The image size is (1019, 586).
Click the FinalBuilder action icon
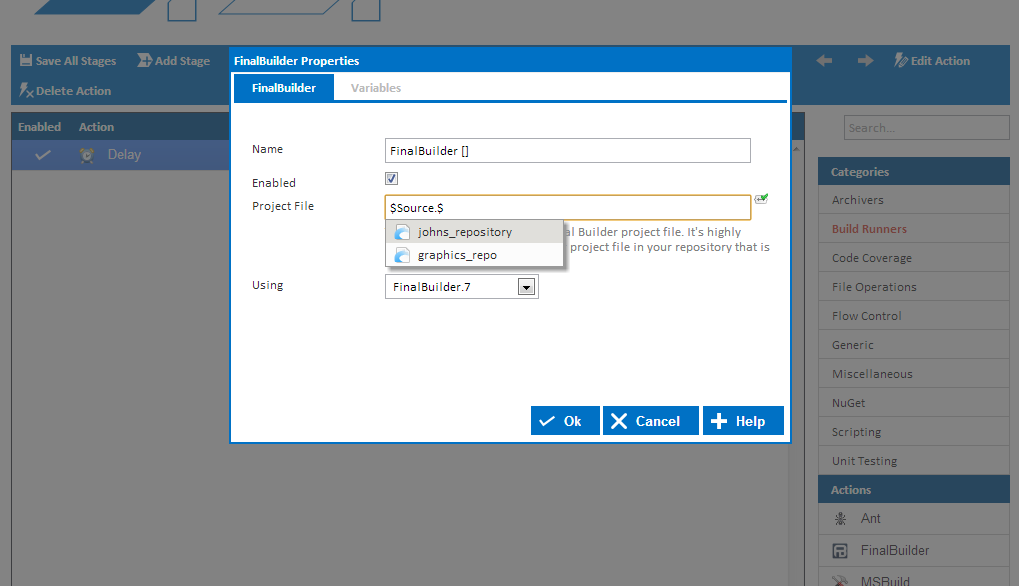840,551
